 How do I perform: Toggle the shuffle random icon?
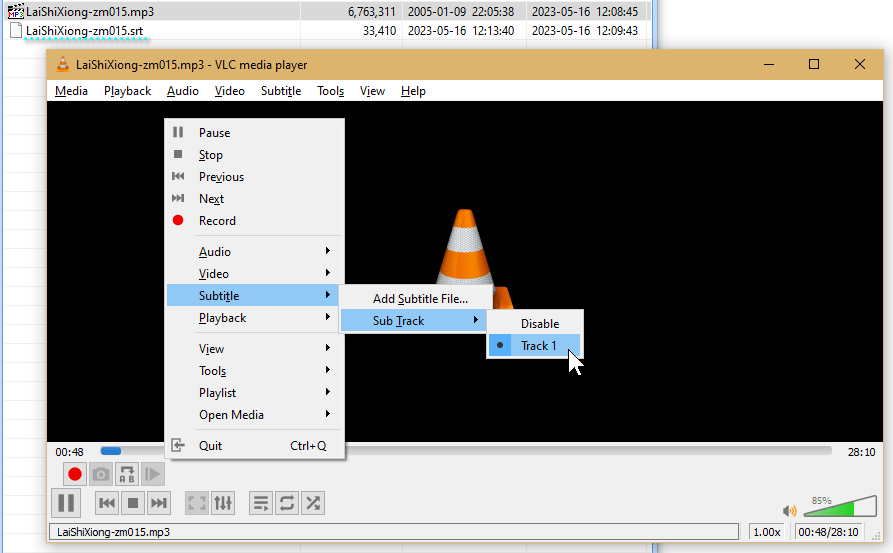(313, 503)
